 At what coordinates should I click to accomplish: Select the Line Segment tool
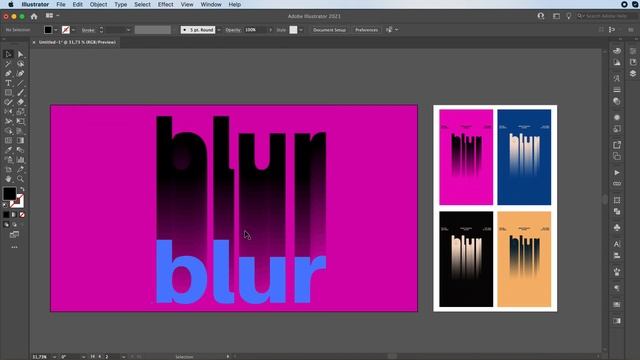(x=20, y=83)
